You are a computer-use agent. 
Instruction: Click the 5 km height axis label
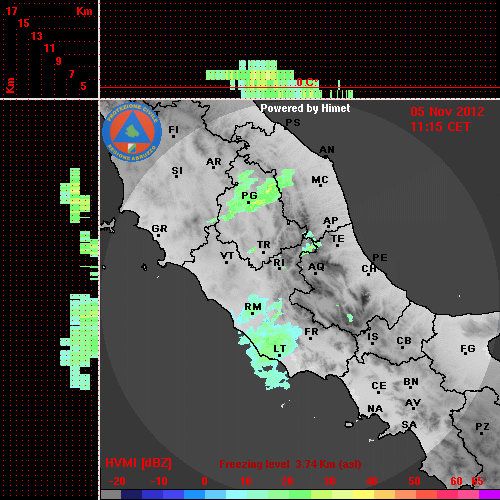pos(83,86)
